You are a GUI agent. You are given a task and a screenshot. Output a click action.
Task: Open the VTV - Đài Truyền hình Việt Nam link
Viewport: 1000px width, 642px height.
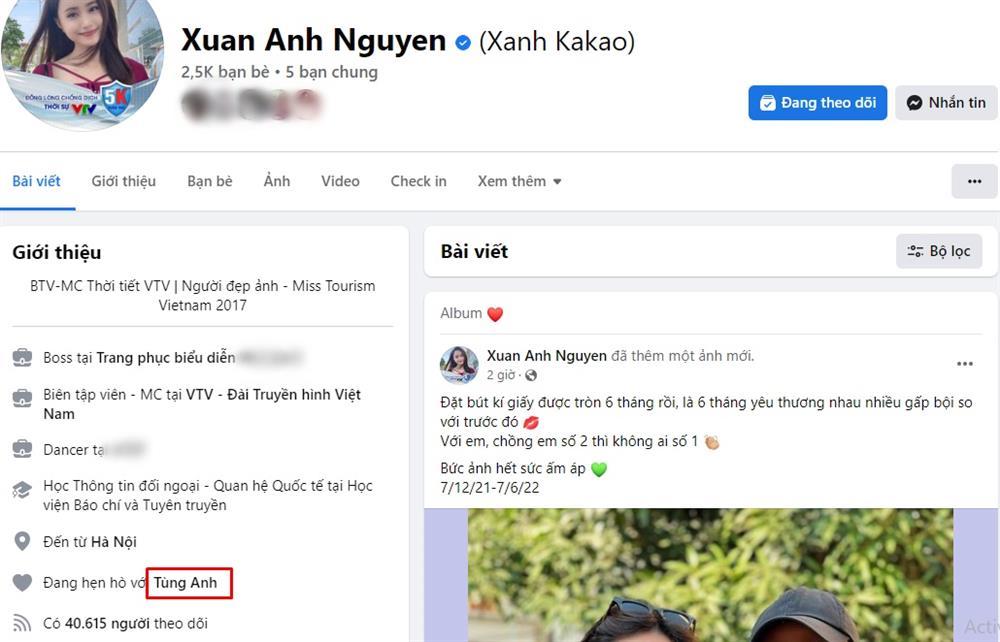[x=202, y=404]
